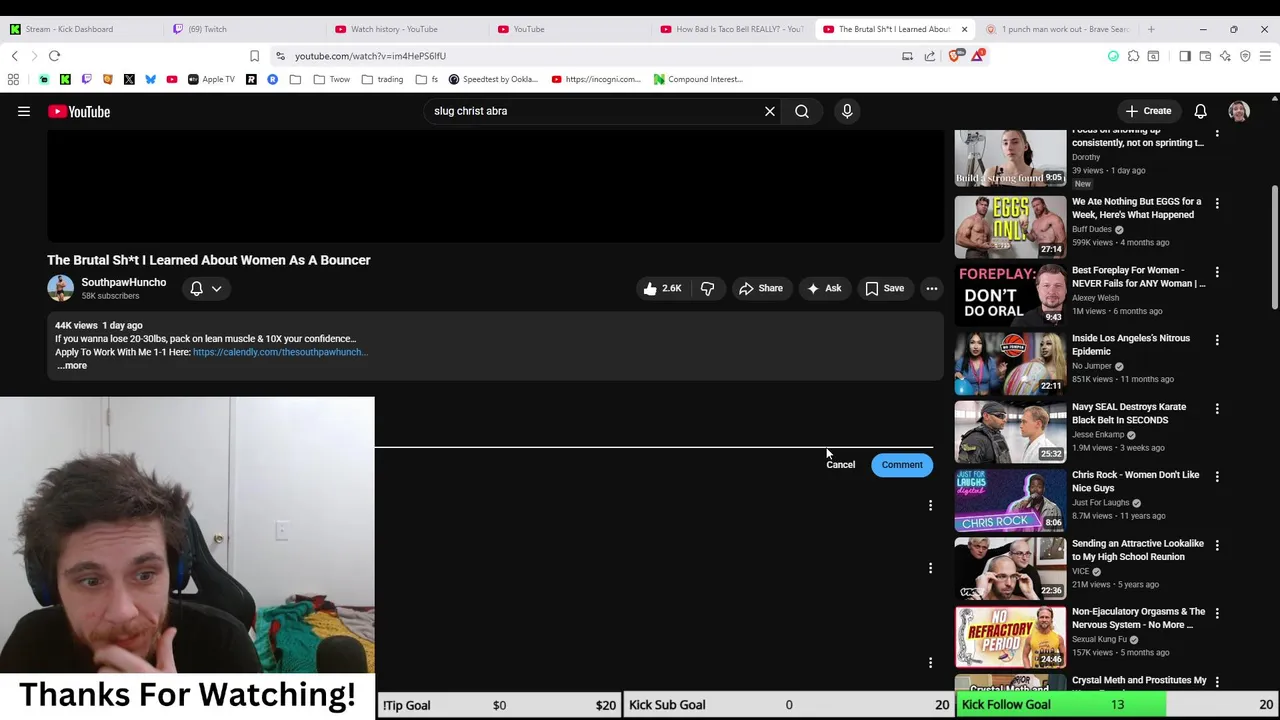This screenshot has width=1280, height=720.
Task: Reload the page
Action: point(54,56)
